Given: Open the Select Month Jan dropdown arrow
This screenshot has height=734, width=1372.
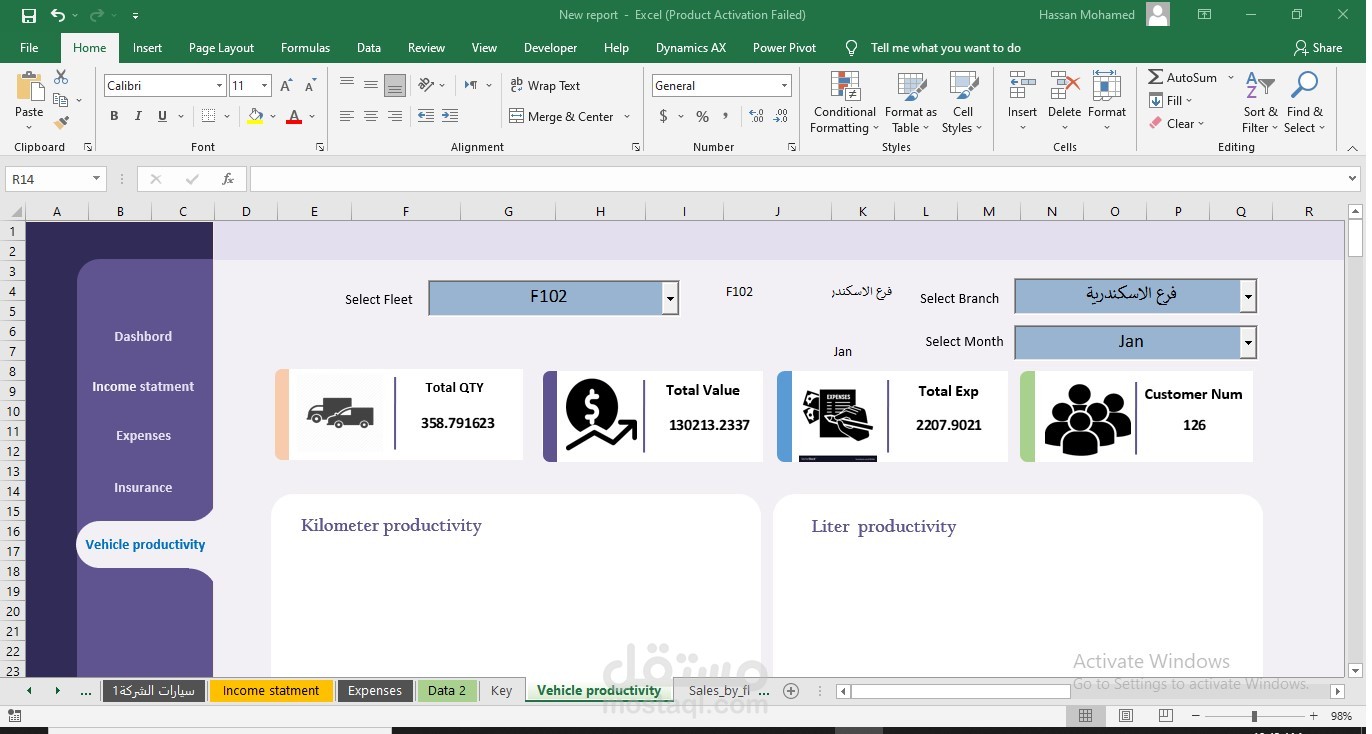Looking at the screenshot, I should click(x=1248, y=342).
